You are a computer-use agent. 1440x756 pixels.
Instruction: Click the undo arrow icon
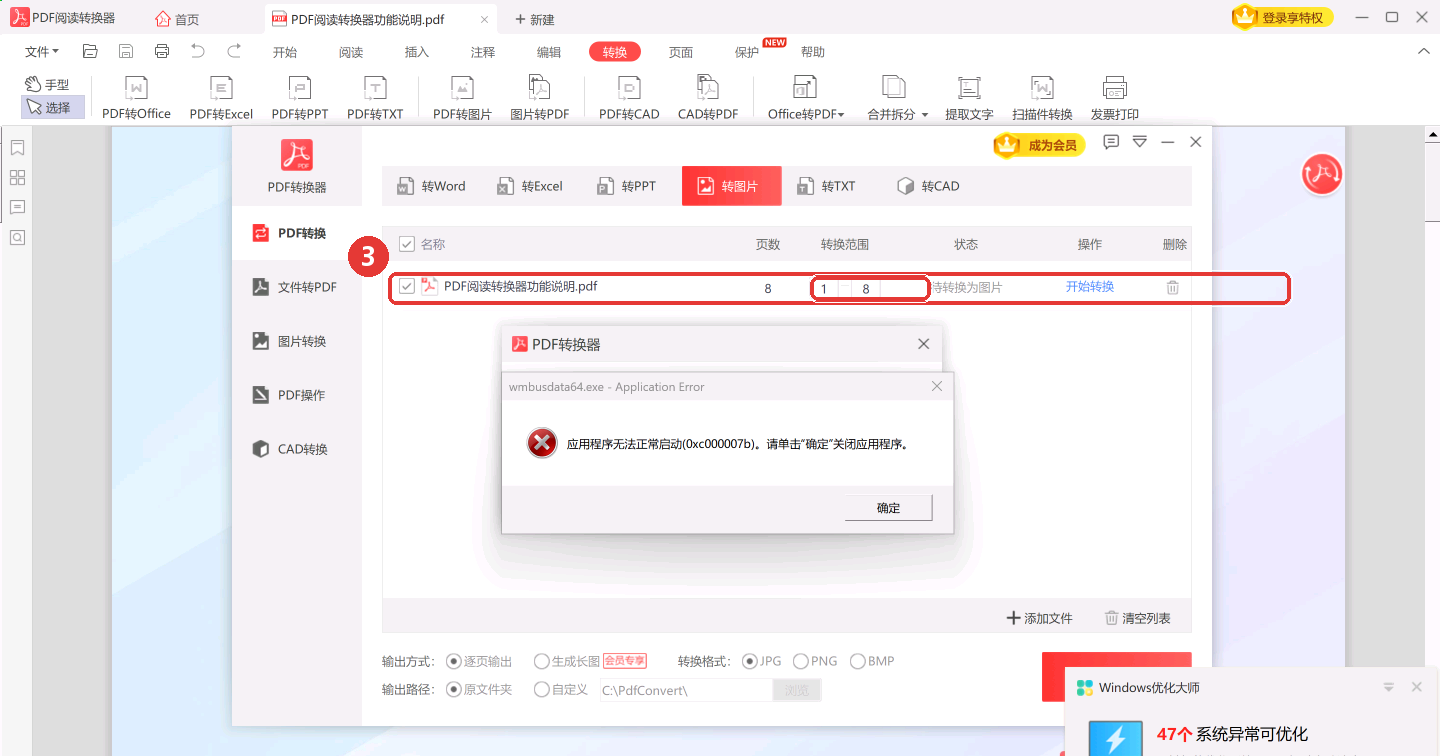tap(198, 51)
